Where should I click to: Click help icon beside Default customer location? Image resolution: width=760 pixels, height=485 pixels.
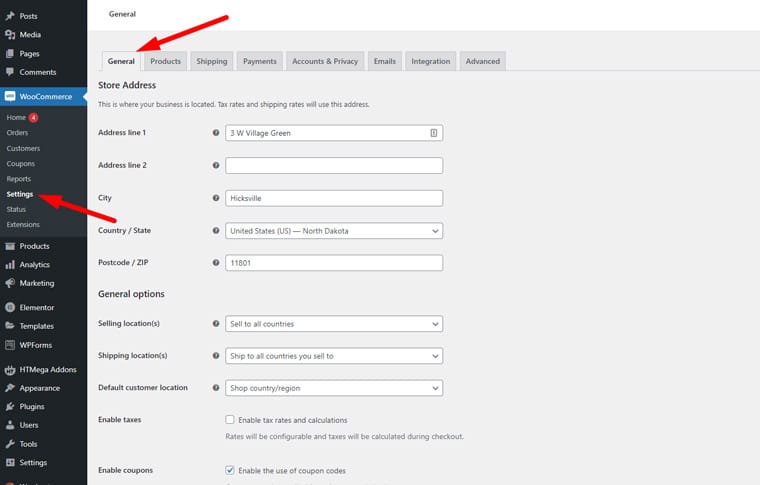coord(216,388)
